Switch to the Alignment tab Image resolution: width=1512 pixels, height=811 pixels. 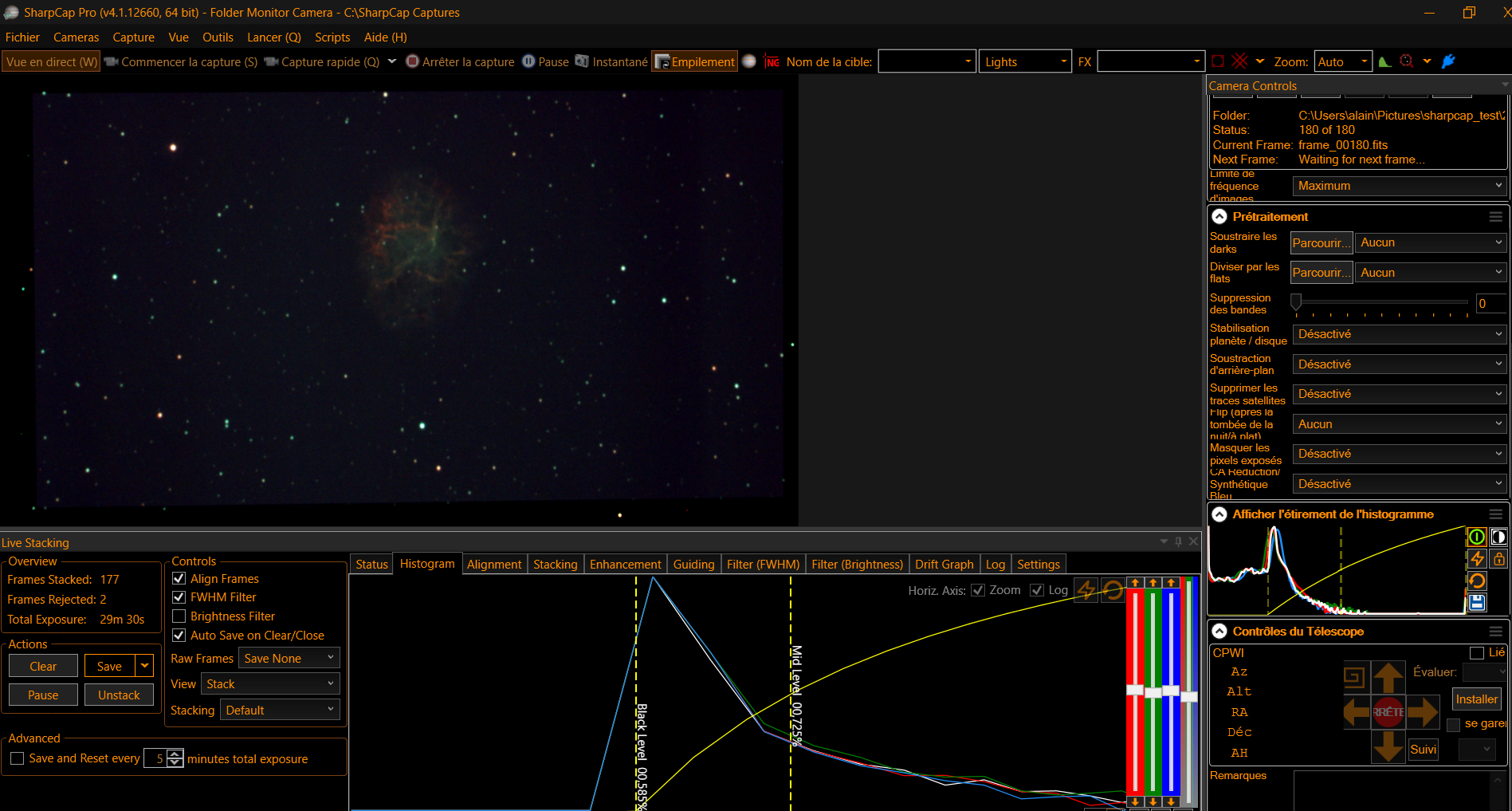[494, 564]
